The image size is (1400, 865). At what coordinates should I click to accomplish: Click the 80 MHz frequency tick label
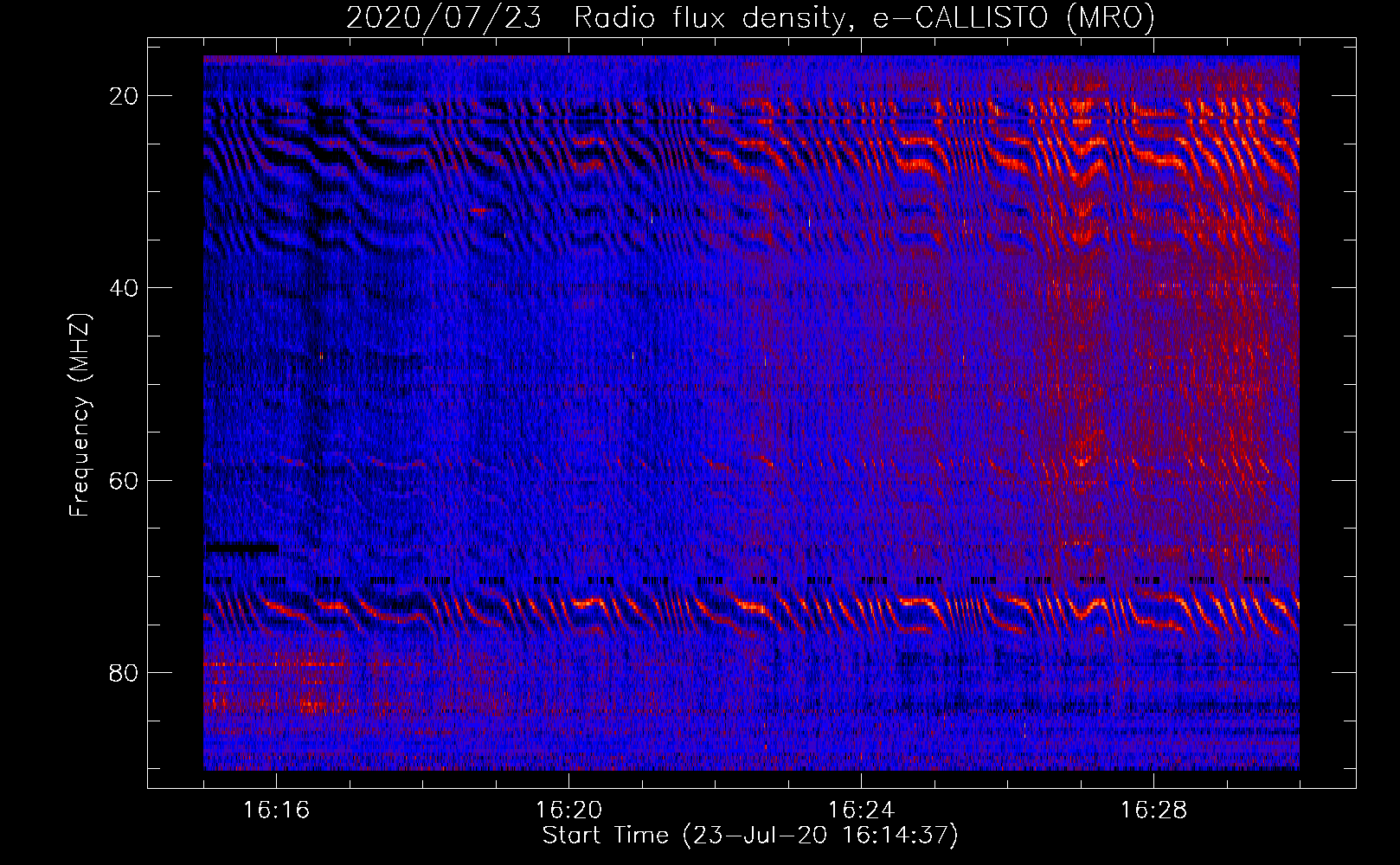pos(125,672)
